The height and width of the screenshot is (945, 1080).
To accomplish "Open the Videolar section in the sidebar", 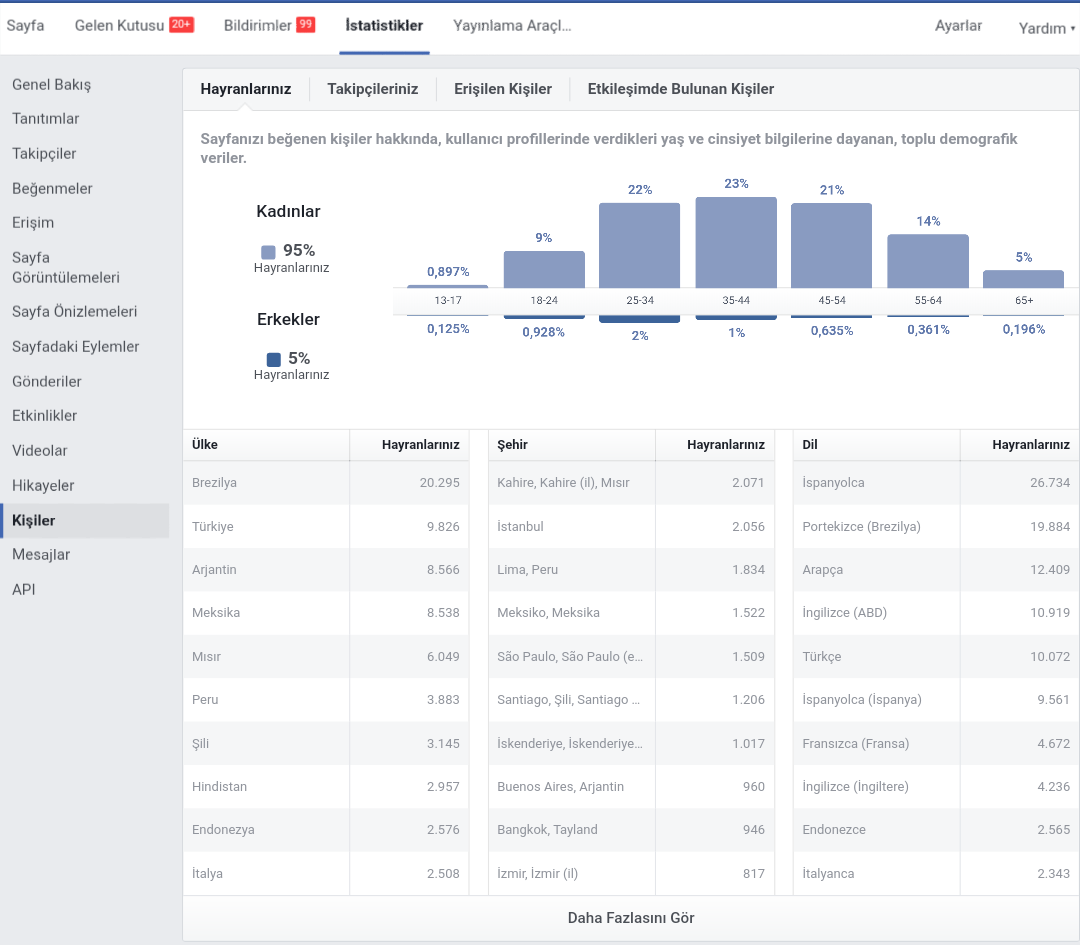I will (40, 450).
